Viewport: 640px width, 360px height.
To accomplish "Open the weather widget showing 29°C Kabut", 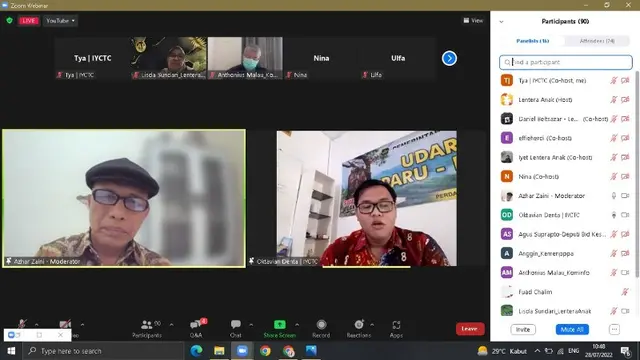I will 502,351.
